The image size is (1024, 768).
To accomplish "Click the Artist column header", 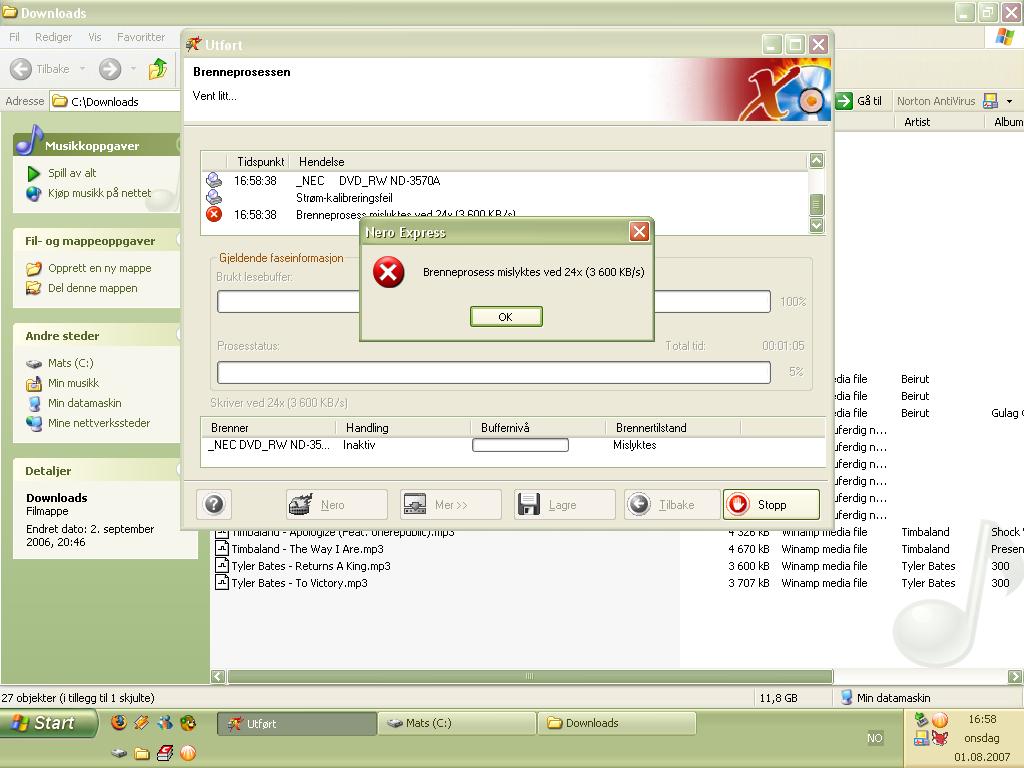I will pos(938,122).
